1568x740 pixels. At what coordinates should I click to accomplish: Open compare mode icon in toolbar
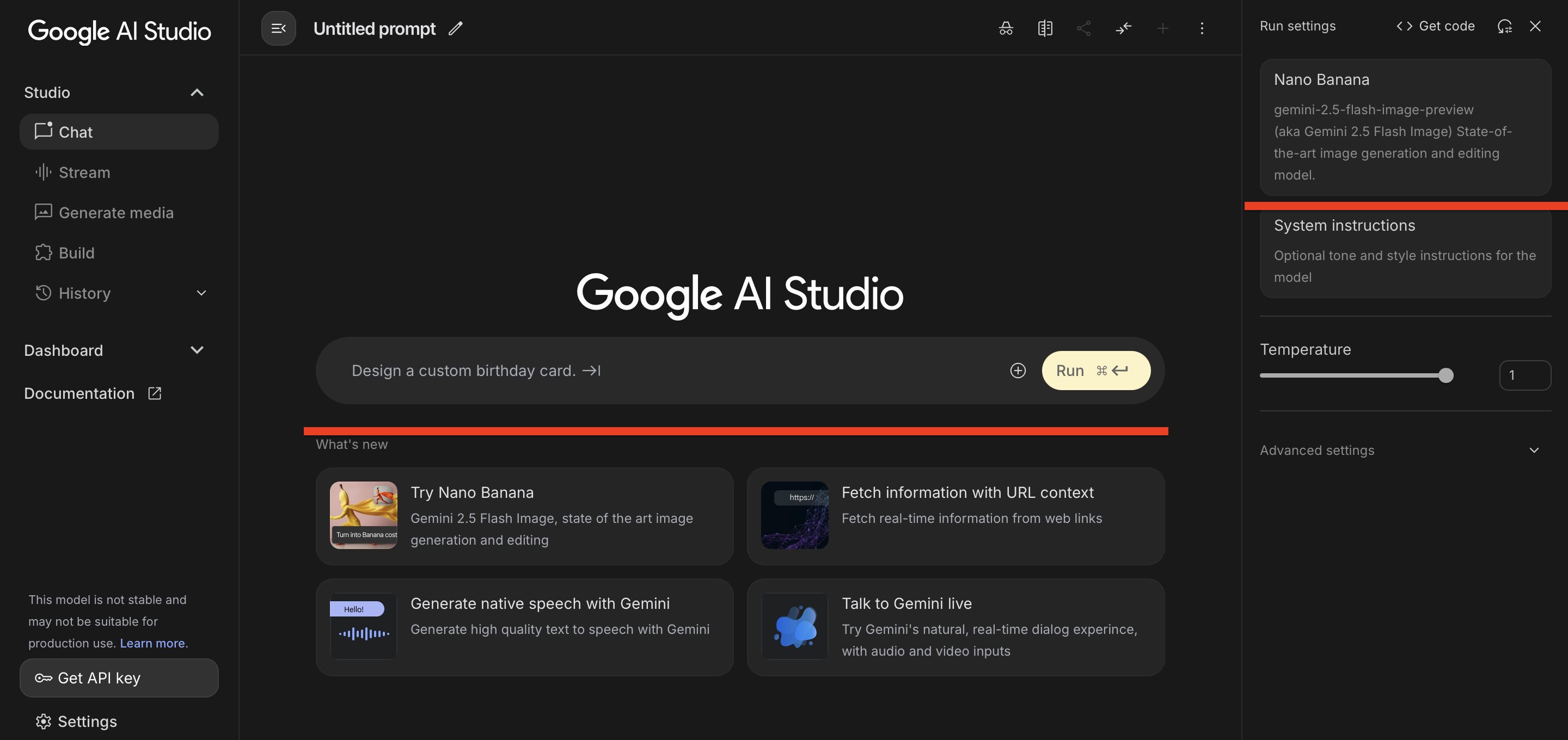[x=1045, y=29]
